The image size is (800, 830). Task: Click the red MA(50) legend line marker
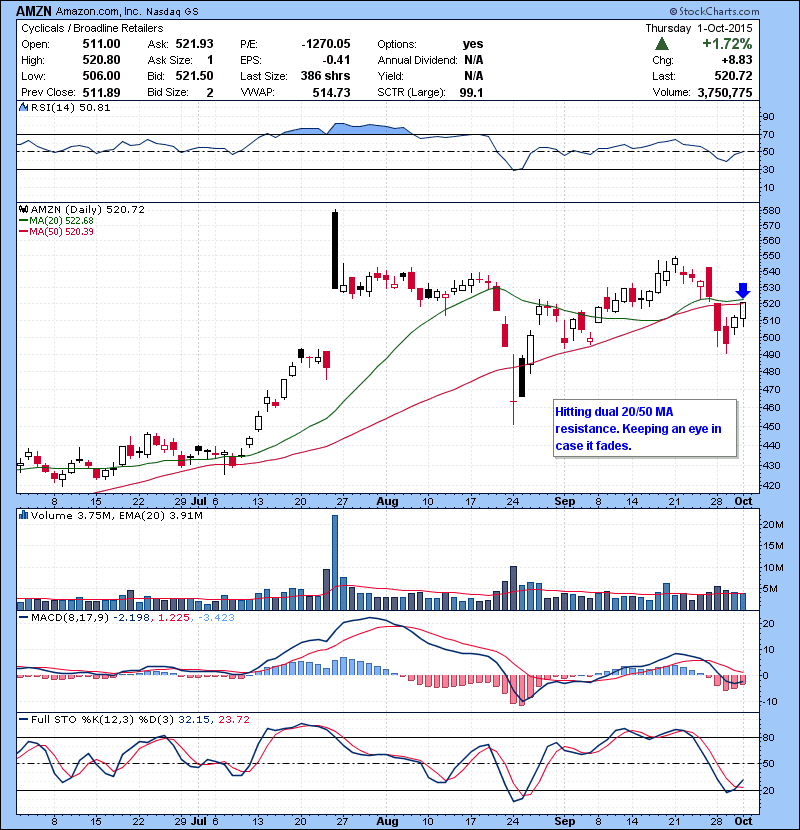pos(24,231)
